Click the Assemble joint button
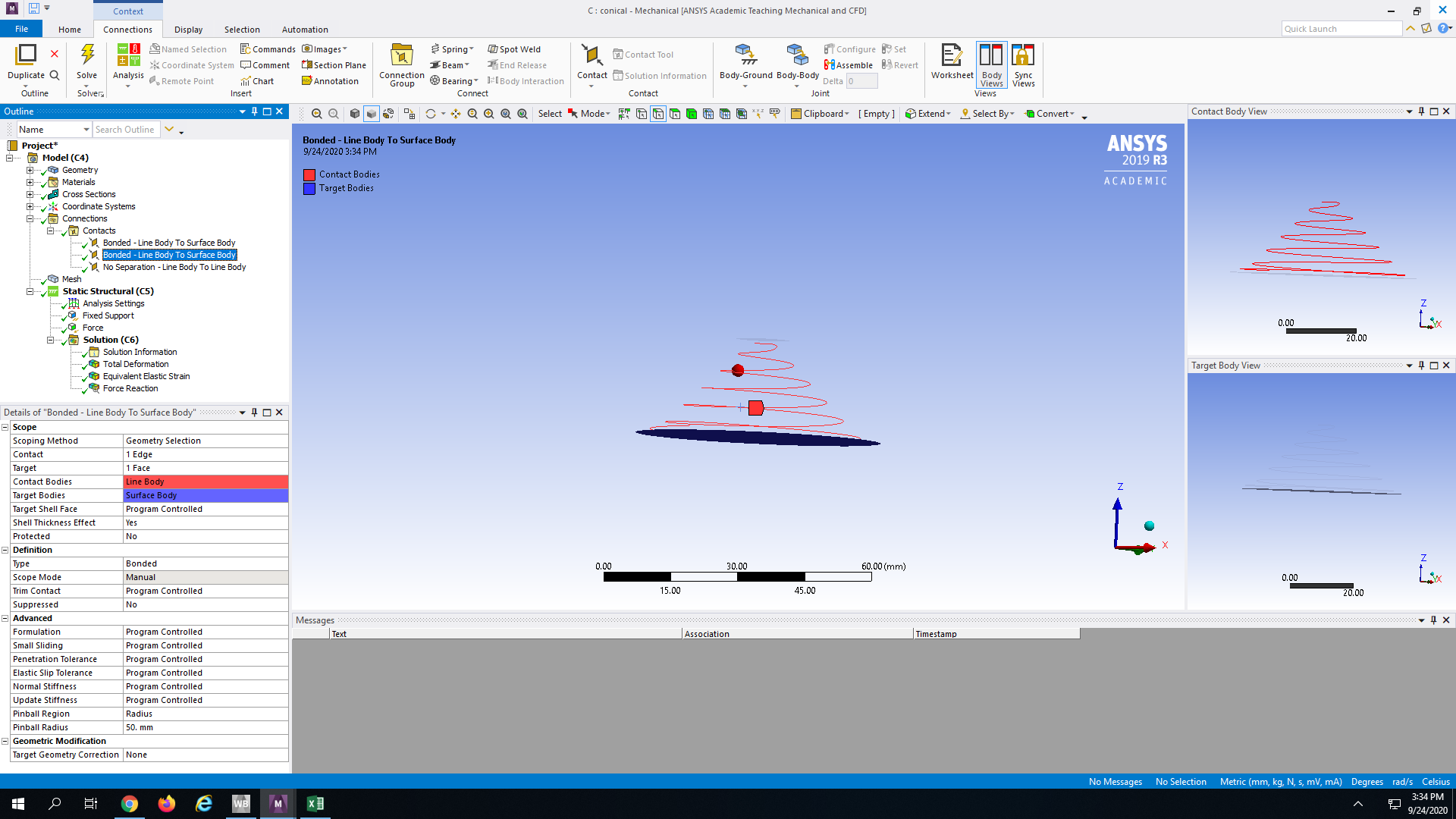Image resolution: width=1456 pixels, height=819 pixels. 849,65
